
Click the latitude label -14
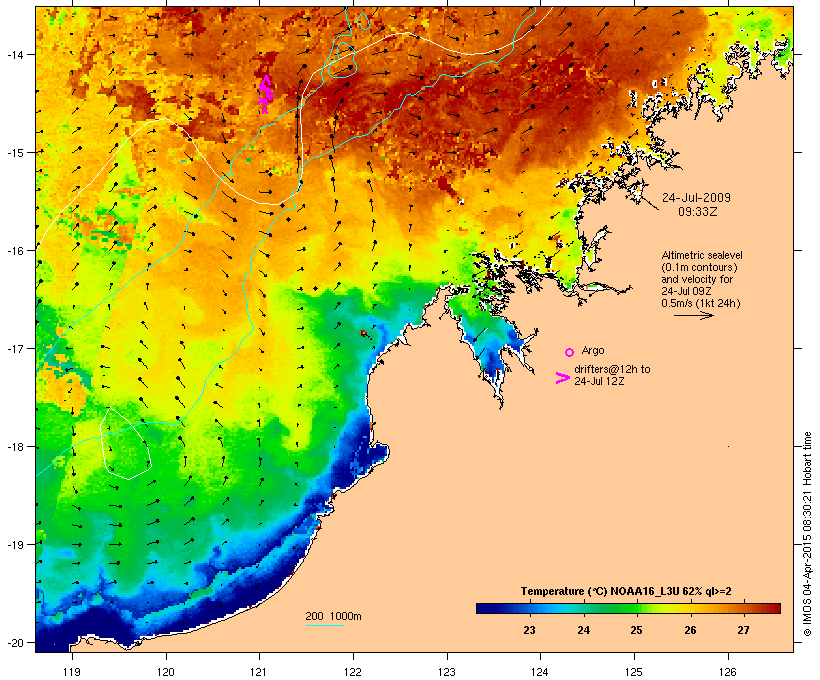[14, 54]
